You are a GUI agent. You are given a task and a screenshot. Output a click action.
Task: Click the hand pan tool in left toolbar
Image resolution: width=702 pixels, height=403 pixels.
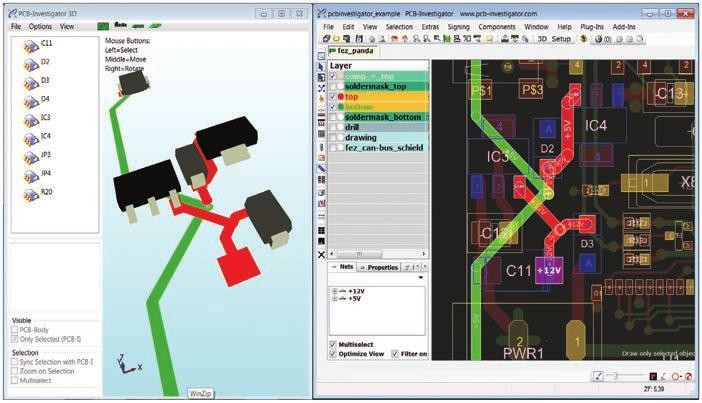pos(321,99)
